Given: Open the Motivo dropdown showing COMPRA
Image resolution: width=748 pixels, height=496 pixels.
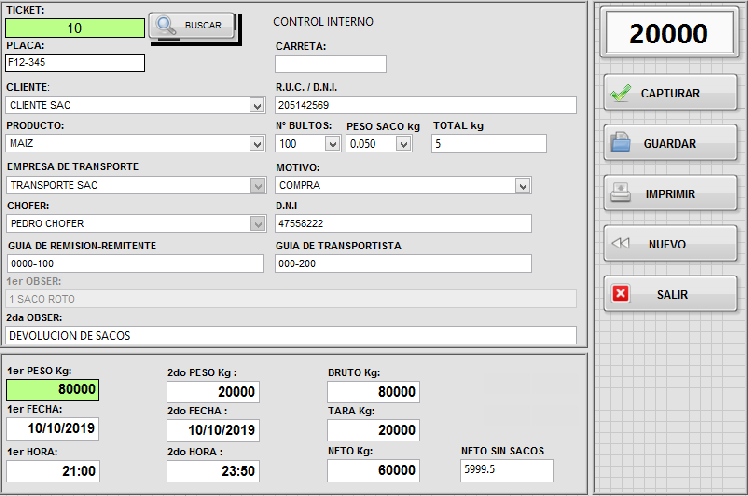Looking at the screenshot, I should (x=523, y=185).
